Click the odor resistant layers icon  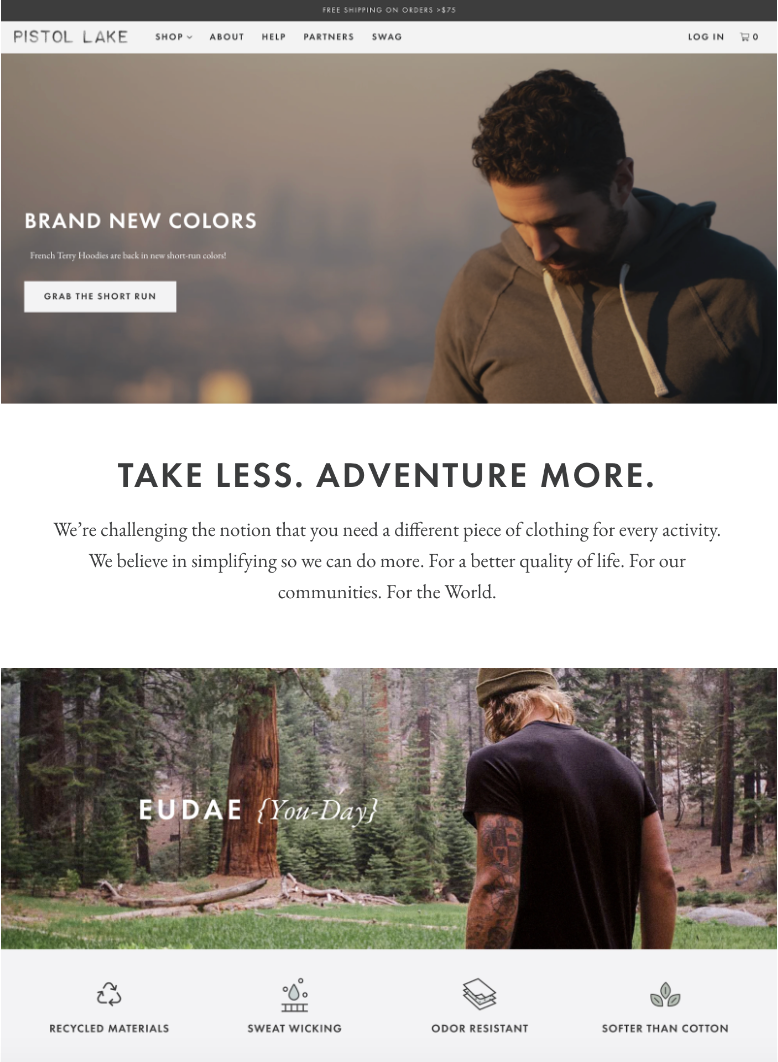[479, 994]
